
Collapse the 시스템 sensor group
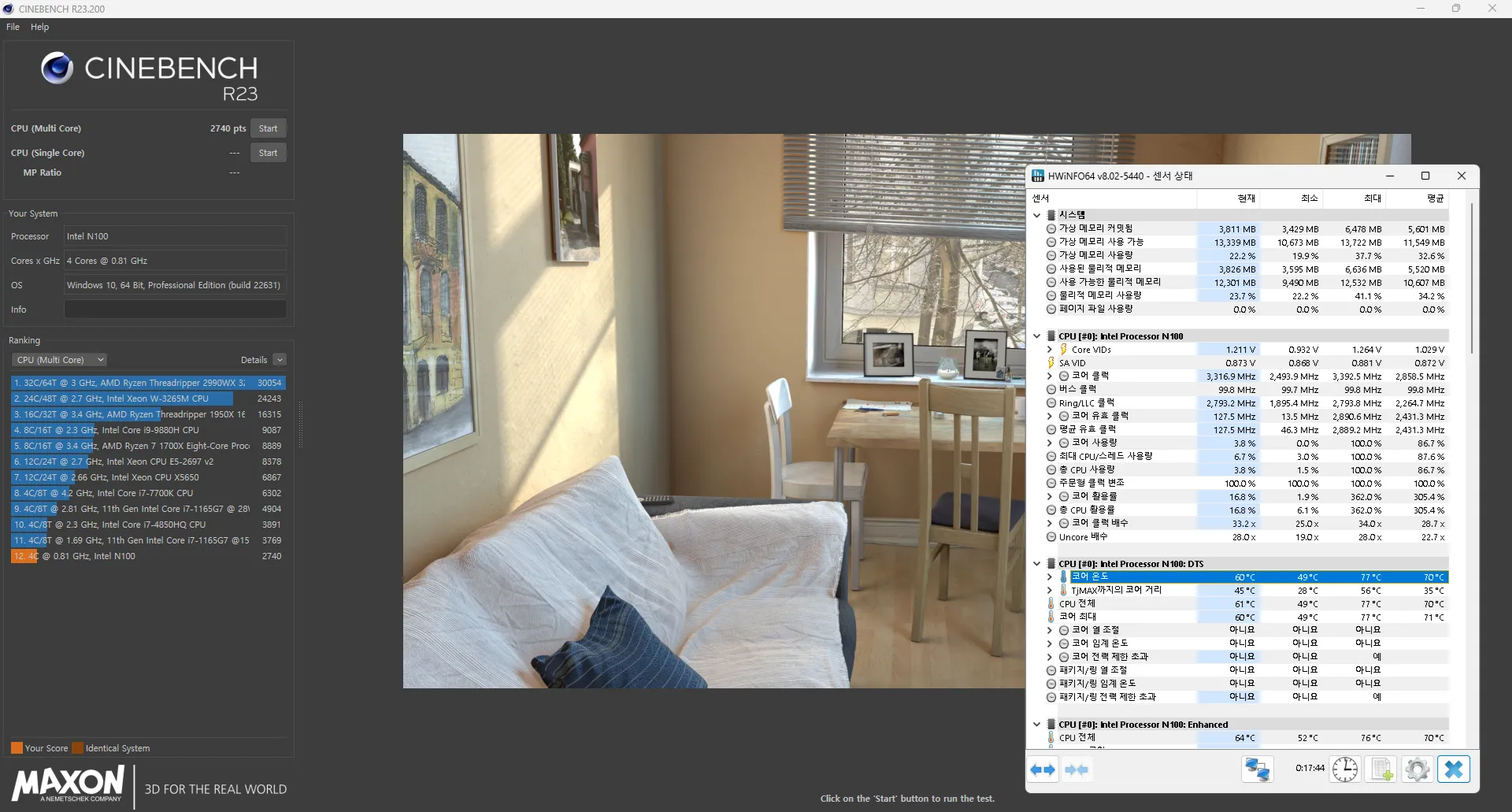[1036, 215]
